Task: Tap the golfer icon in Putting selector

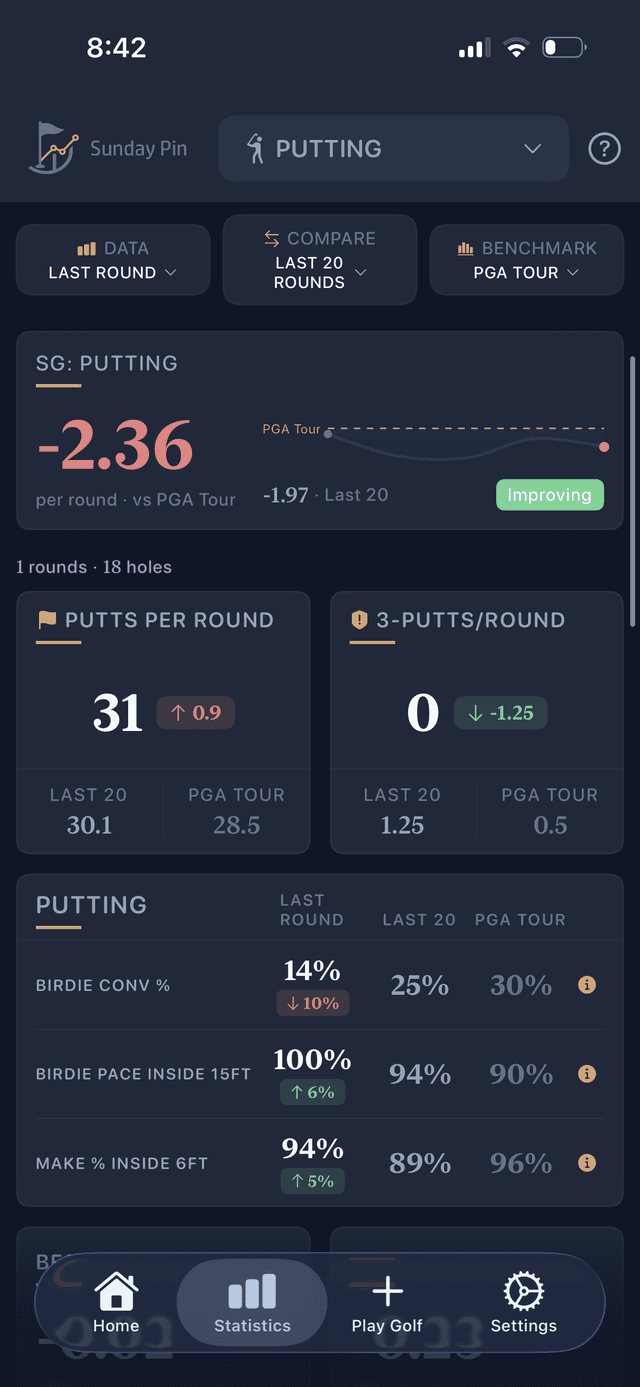Action: (256, 149)
